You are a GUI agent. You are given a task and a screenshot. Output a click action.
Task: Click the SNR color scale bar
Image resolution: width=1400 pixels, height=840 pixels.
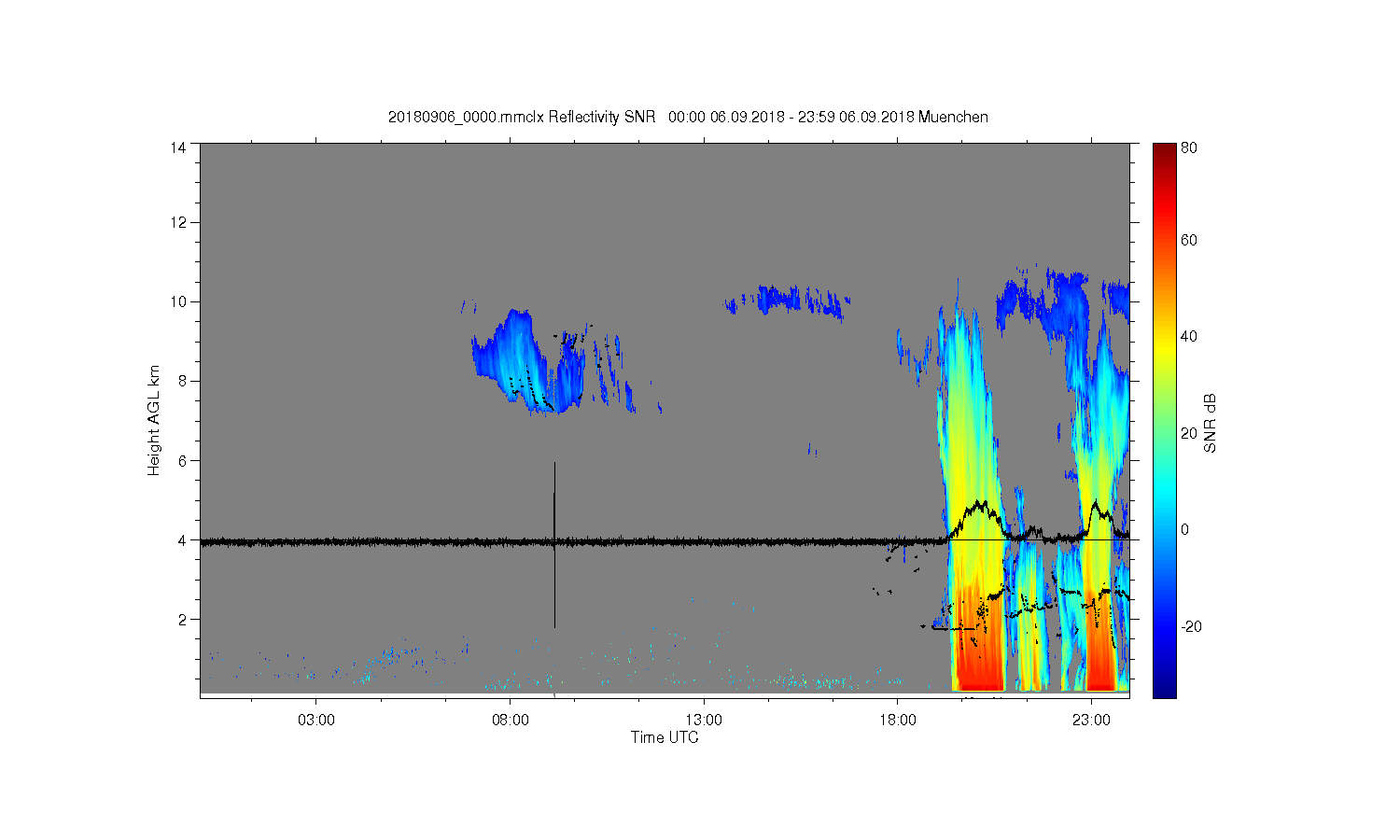coord(1164,420)
